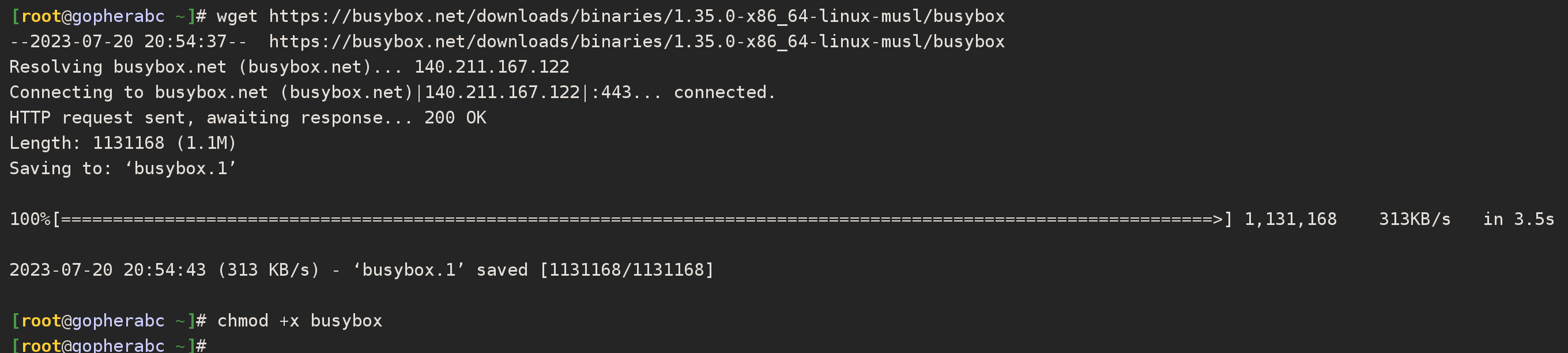Click the "HTTP request sent" text
The height and width of the screenshot is (353, 1568).
(96, 118)
